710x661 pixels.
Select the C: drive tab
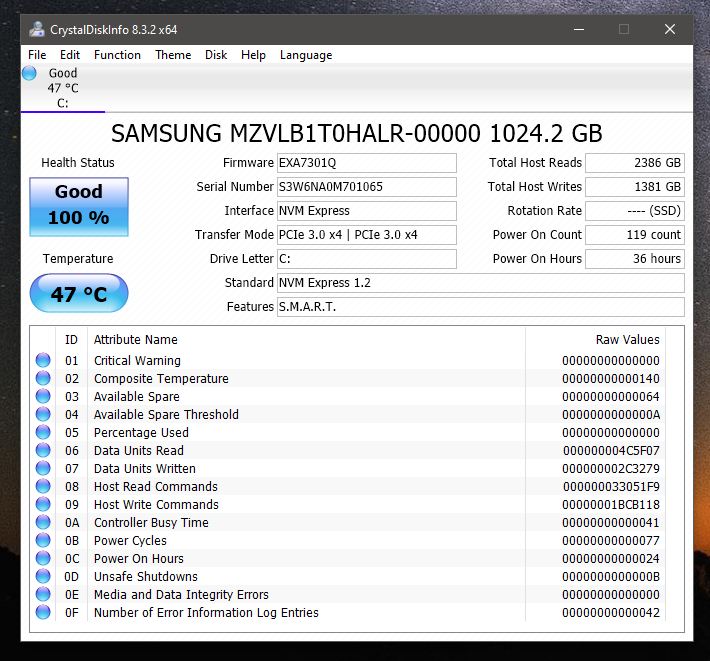[x=63, y=88]
